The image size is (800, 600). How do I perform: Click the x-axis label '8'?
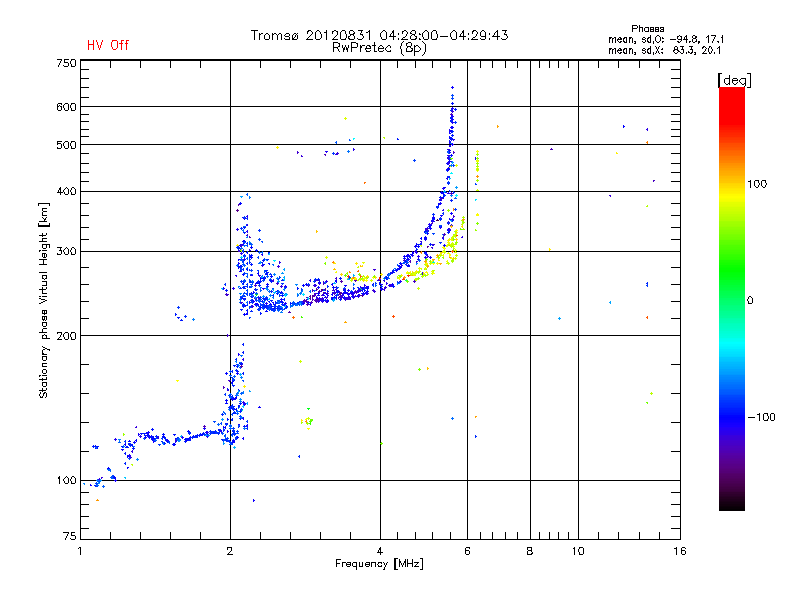pyautogui.click(x=530, y=551)
